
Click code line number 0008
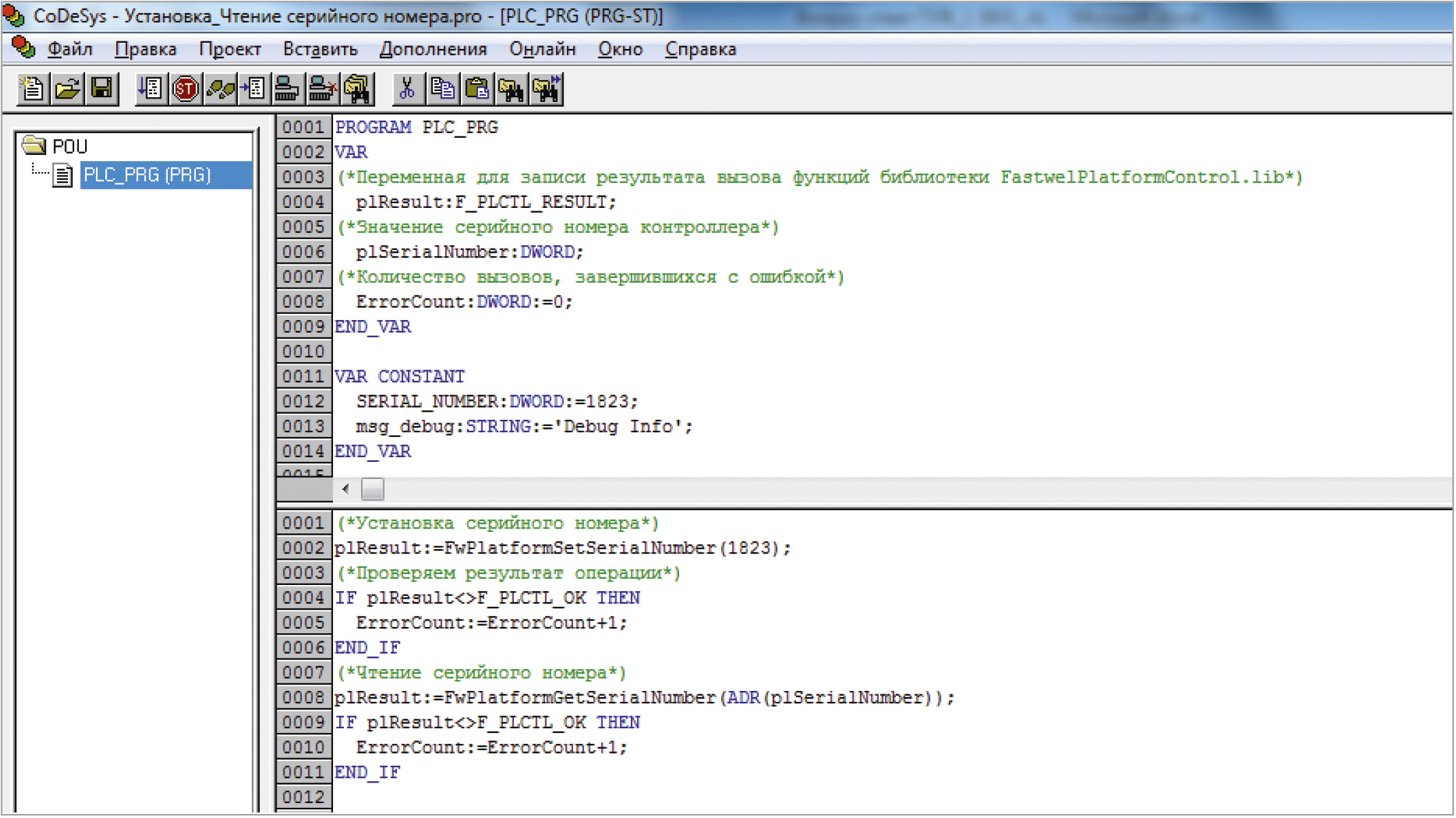[x=304, y=697]
